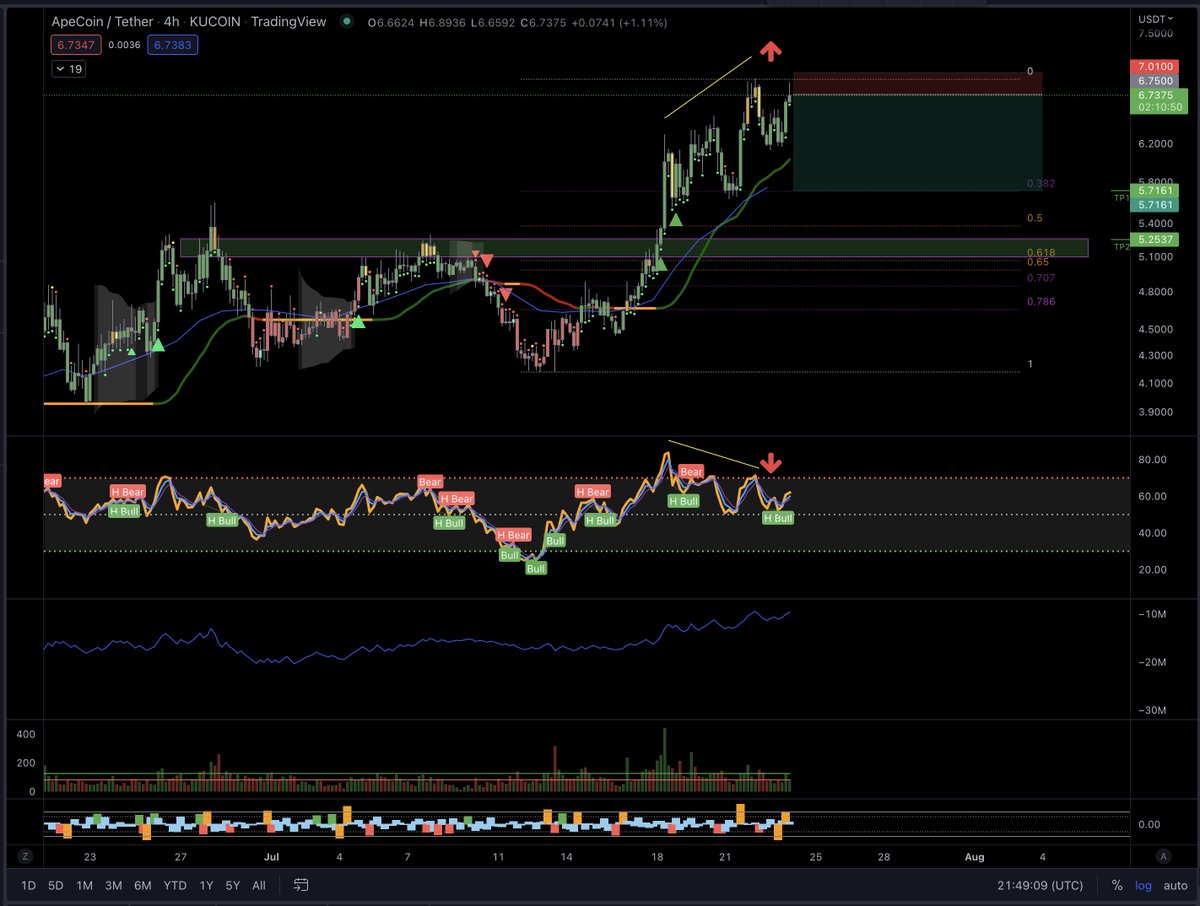The width and height of the screenshot is (1200, 906).
Task: Select the 6M time range
Action: [x=143, y=885]
